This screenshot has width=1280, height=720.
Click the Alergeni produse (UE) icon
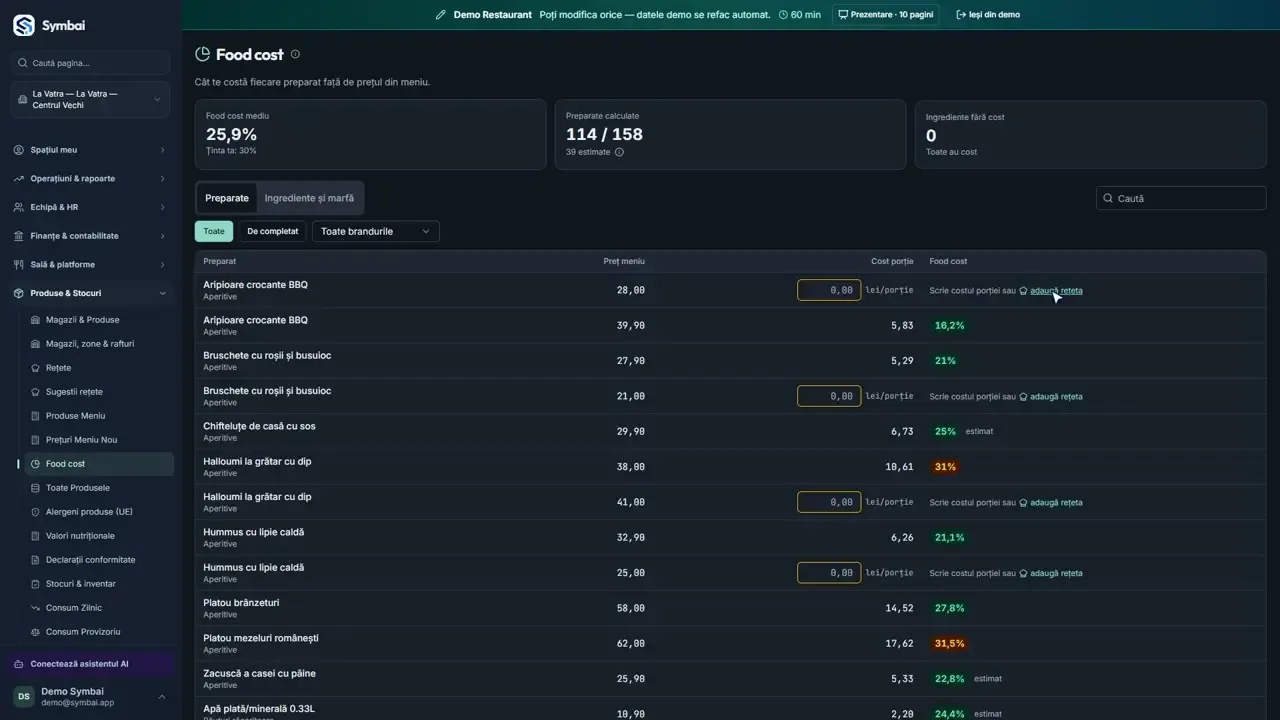click(x=36, y=512)
